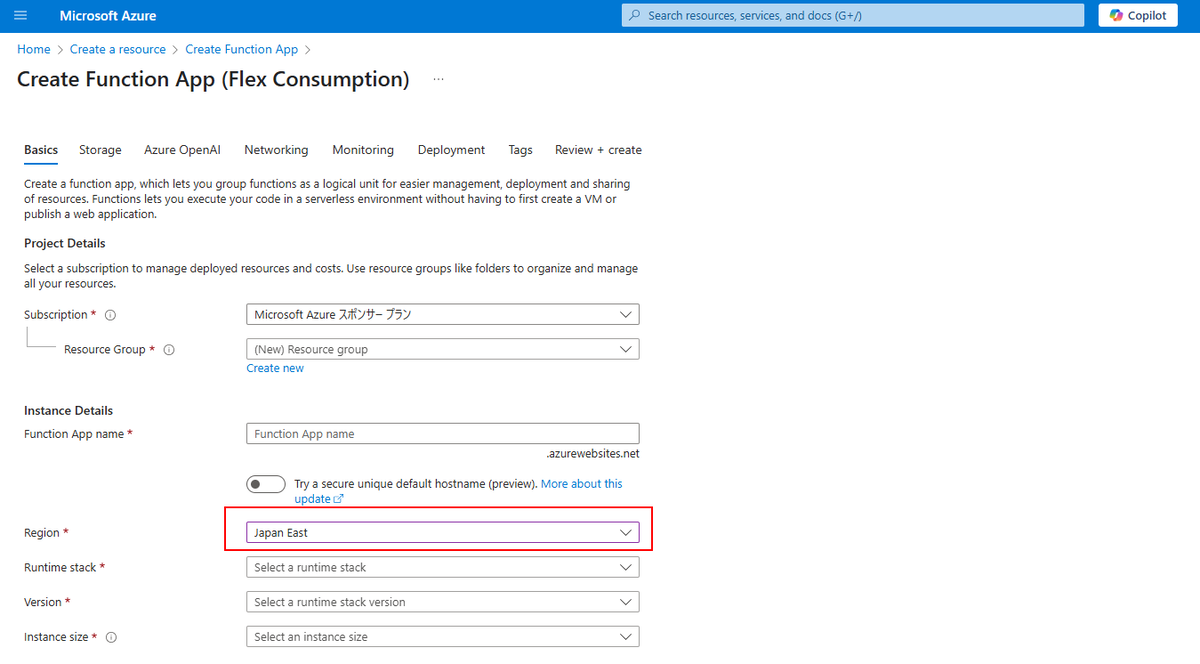Open the runtime stack Version dropdown

point(443,602)
